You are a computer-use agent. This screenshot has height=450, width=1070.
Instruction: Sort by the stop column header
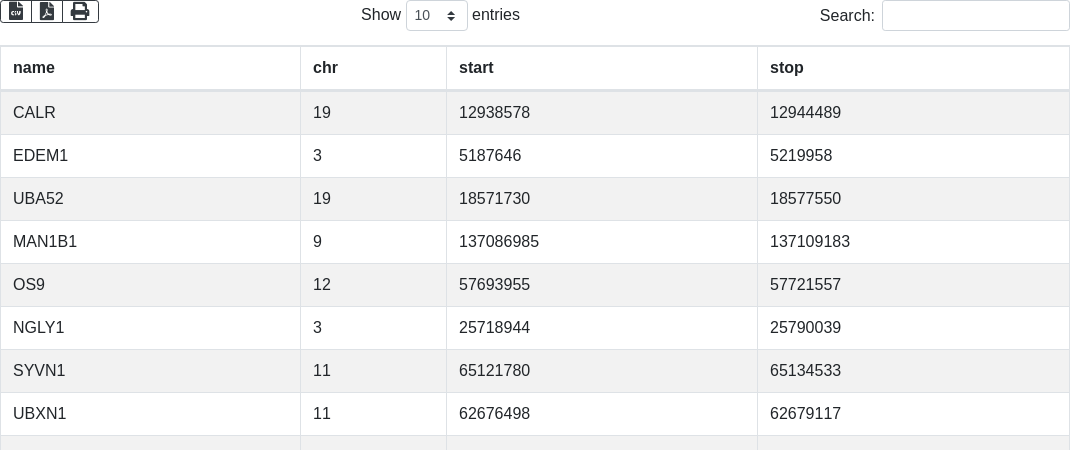coord(787,68)
